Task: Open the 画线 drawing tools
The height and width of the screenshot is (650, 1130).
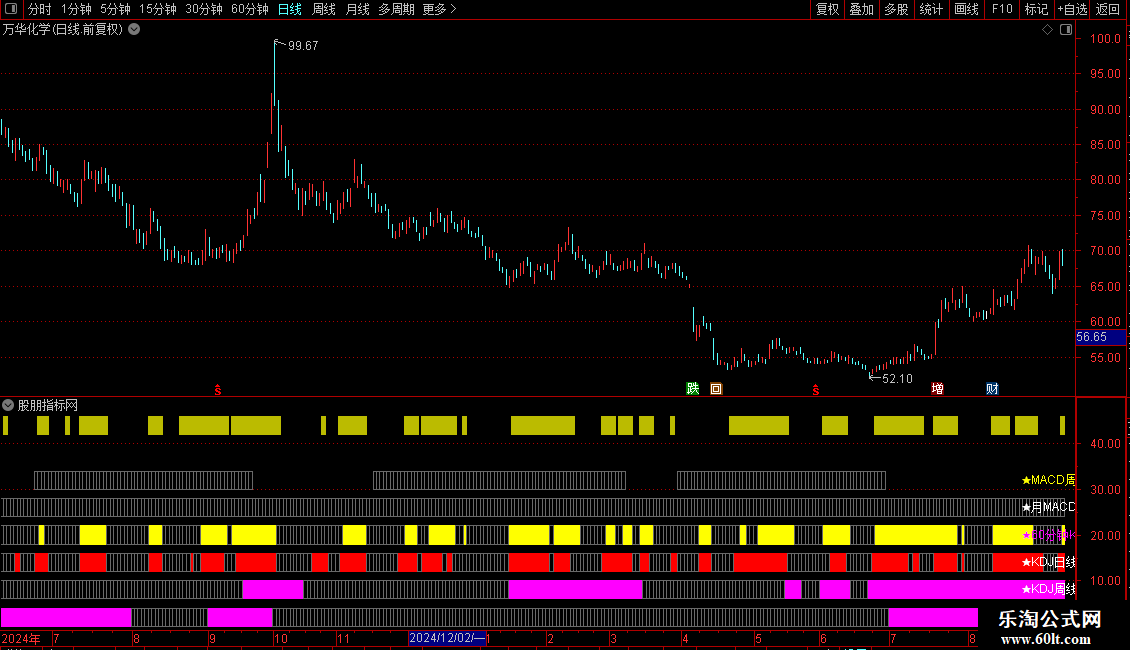Action: pos(966,9)
